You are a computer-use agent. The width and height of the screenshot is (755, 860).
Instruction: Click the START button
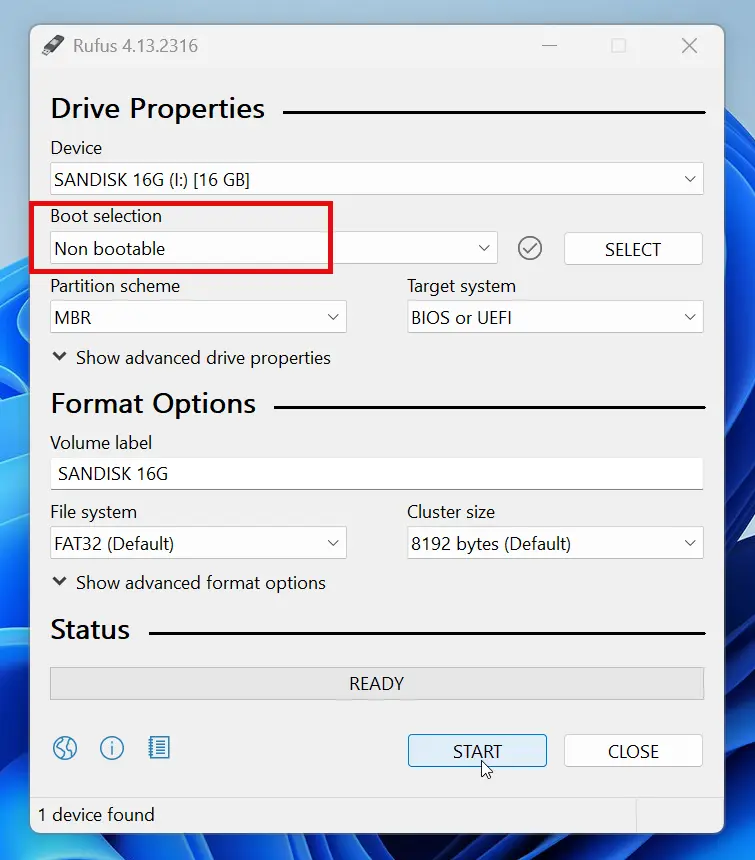pyautogui.click(x=477, y=751)
